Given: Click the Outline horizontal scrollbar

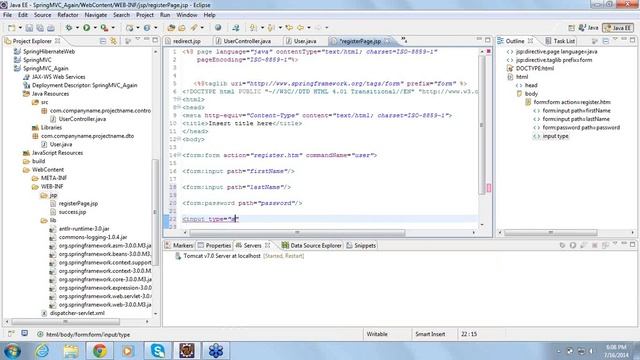Looking at the screenshot, I should (x=551, y=233).
